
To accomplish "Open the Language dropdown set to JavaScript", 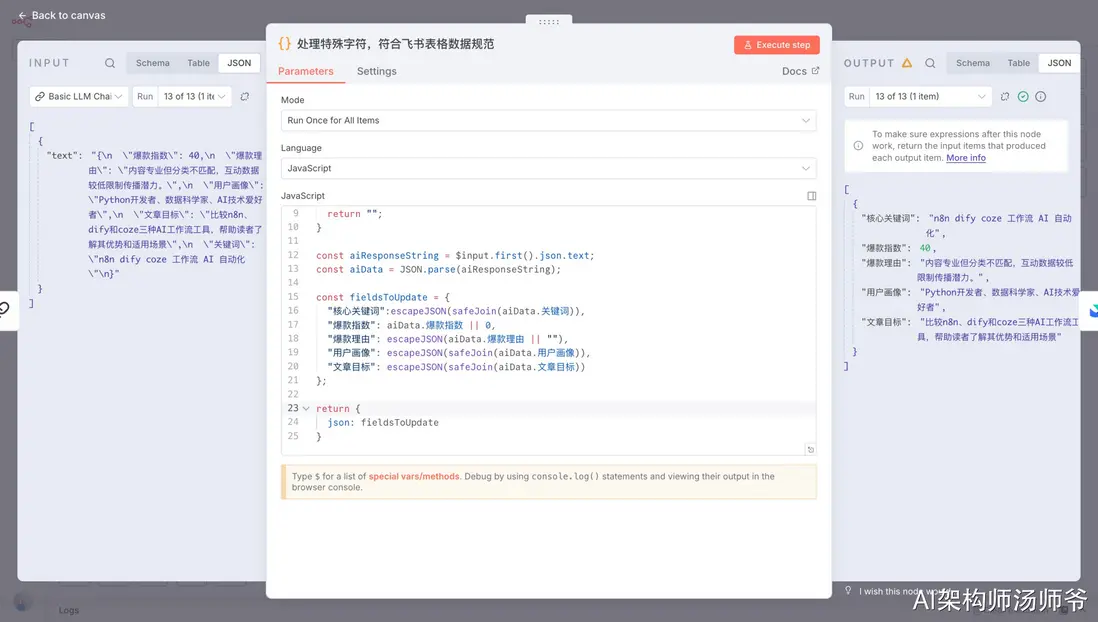I will tap(548, 168).
